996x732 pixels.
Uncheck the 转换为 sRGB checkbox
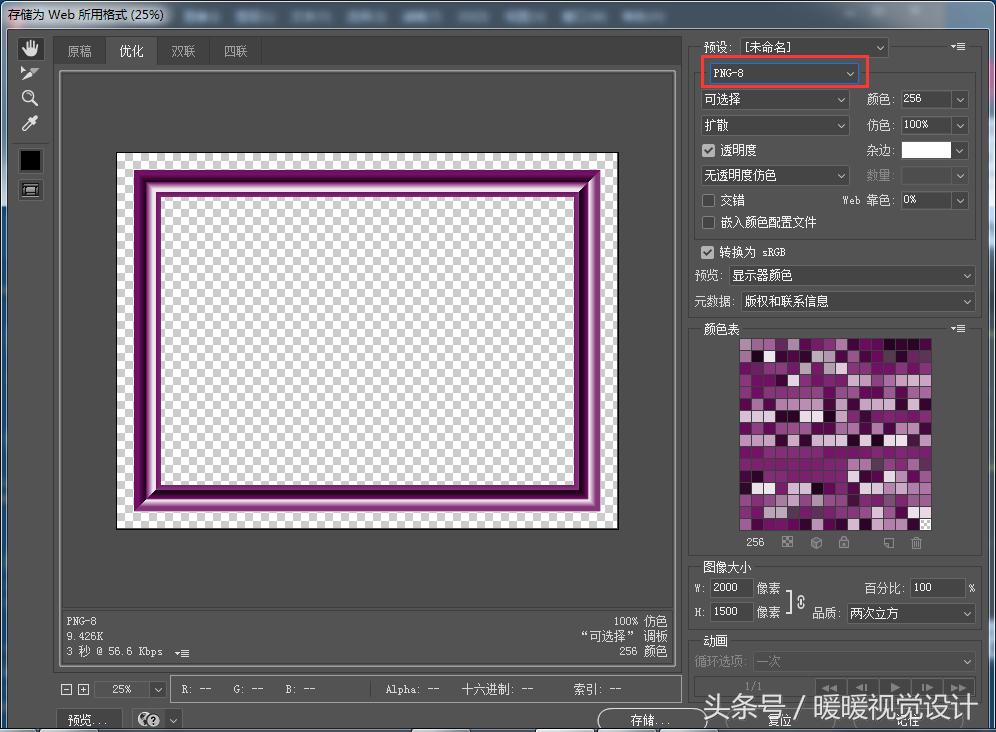point(708,252)
